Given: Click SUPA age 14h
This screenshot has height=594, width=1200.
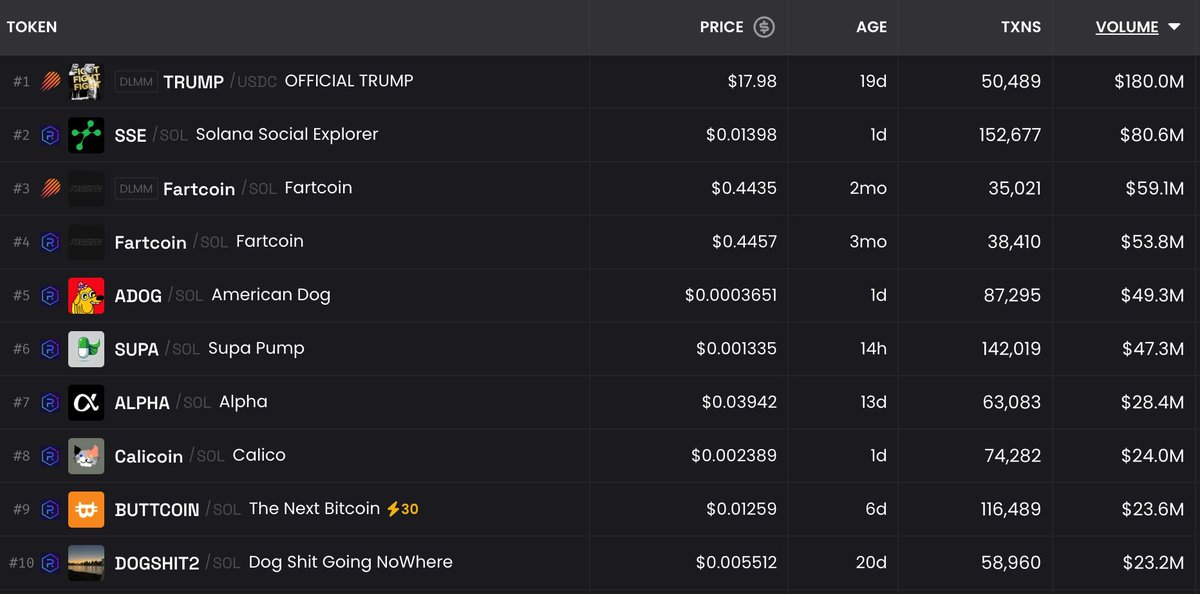Looking at the screenshot, I should (x=873, y=349).
